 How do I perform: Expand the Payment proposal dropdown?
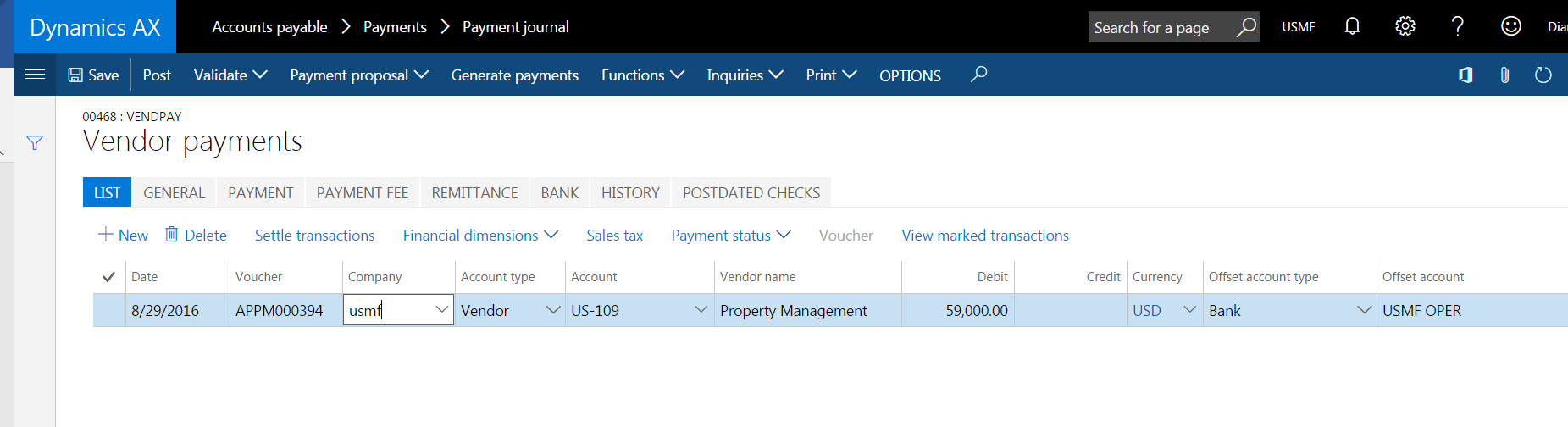click(x=359, y=75)
